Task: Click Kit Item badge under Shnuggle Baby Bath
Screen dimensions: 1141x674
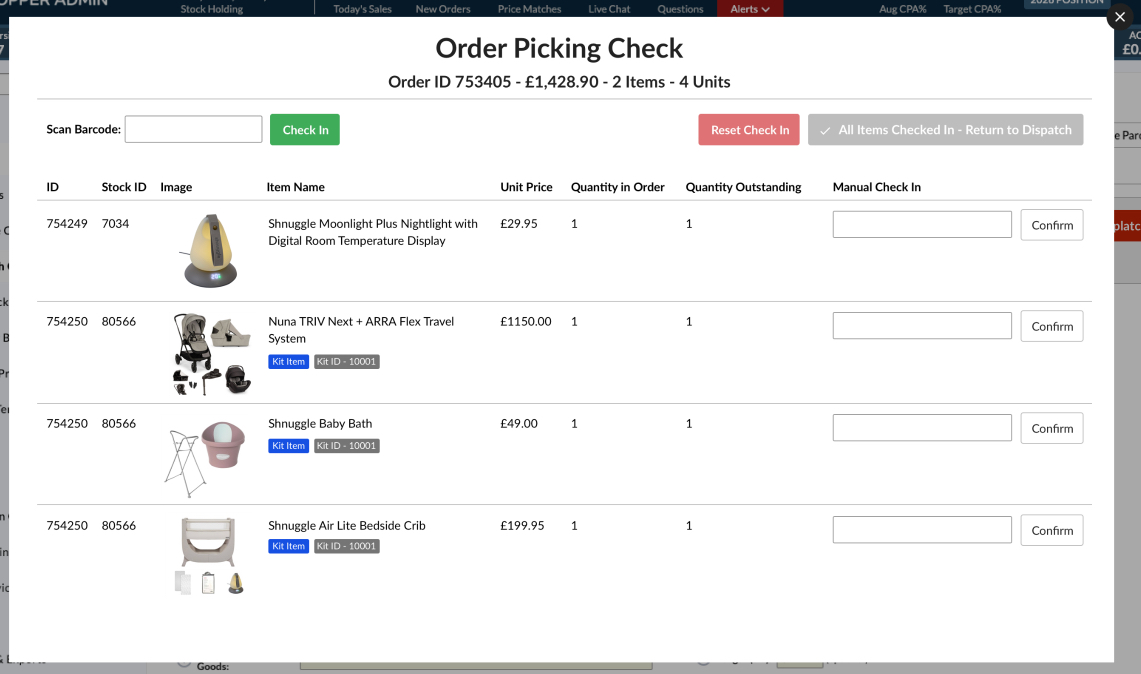Action: coord(288,445)
